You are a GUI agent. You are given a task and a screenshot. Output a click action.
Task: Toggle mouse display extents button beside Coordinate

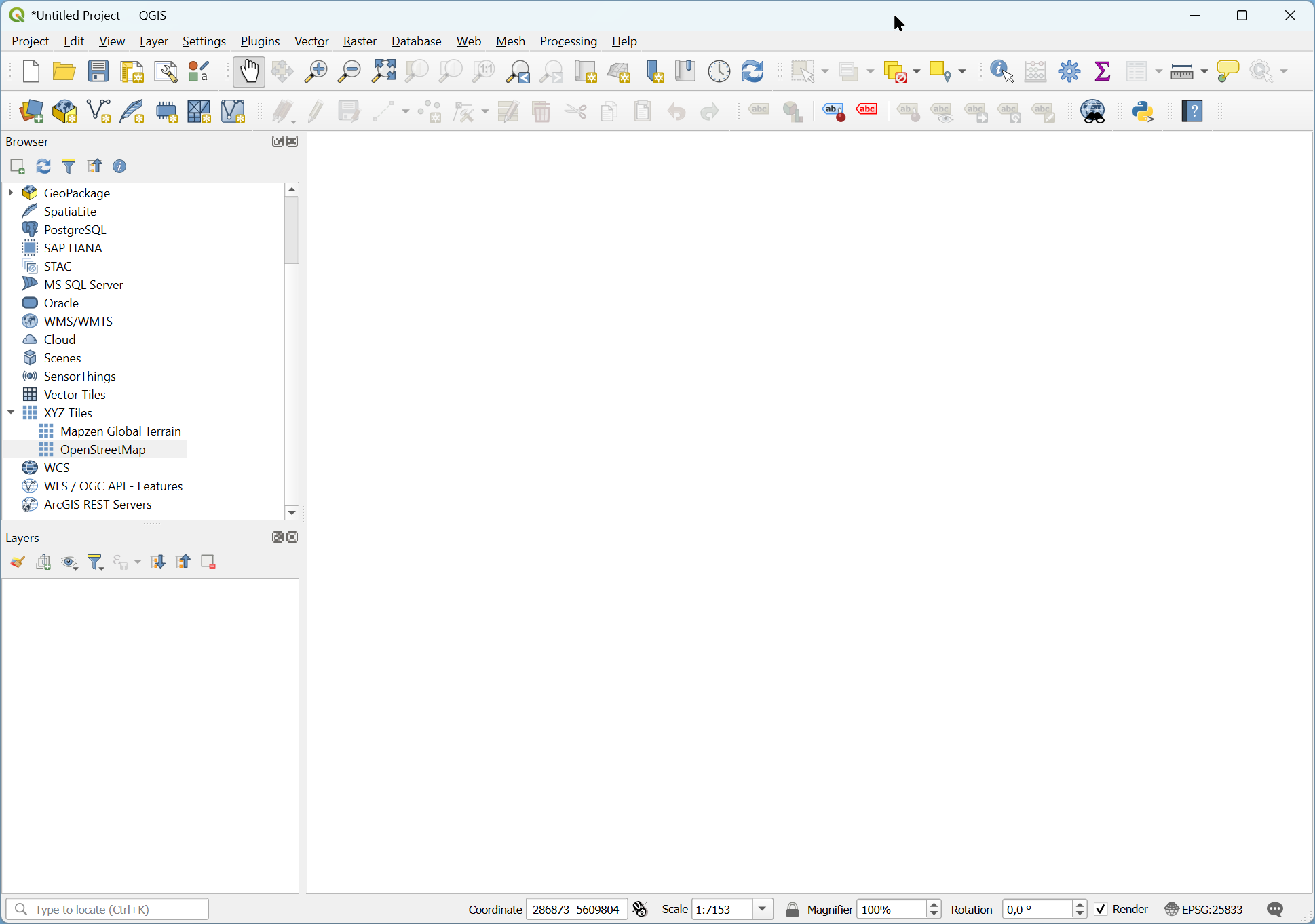click(641, 909)
